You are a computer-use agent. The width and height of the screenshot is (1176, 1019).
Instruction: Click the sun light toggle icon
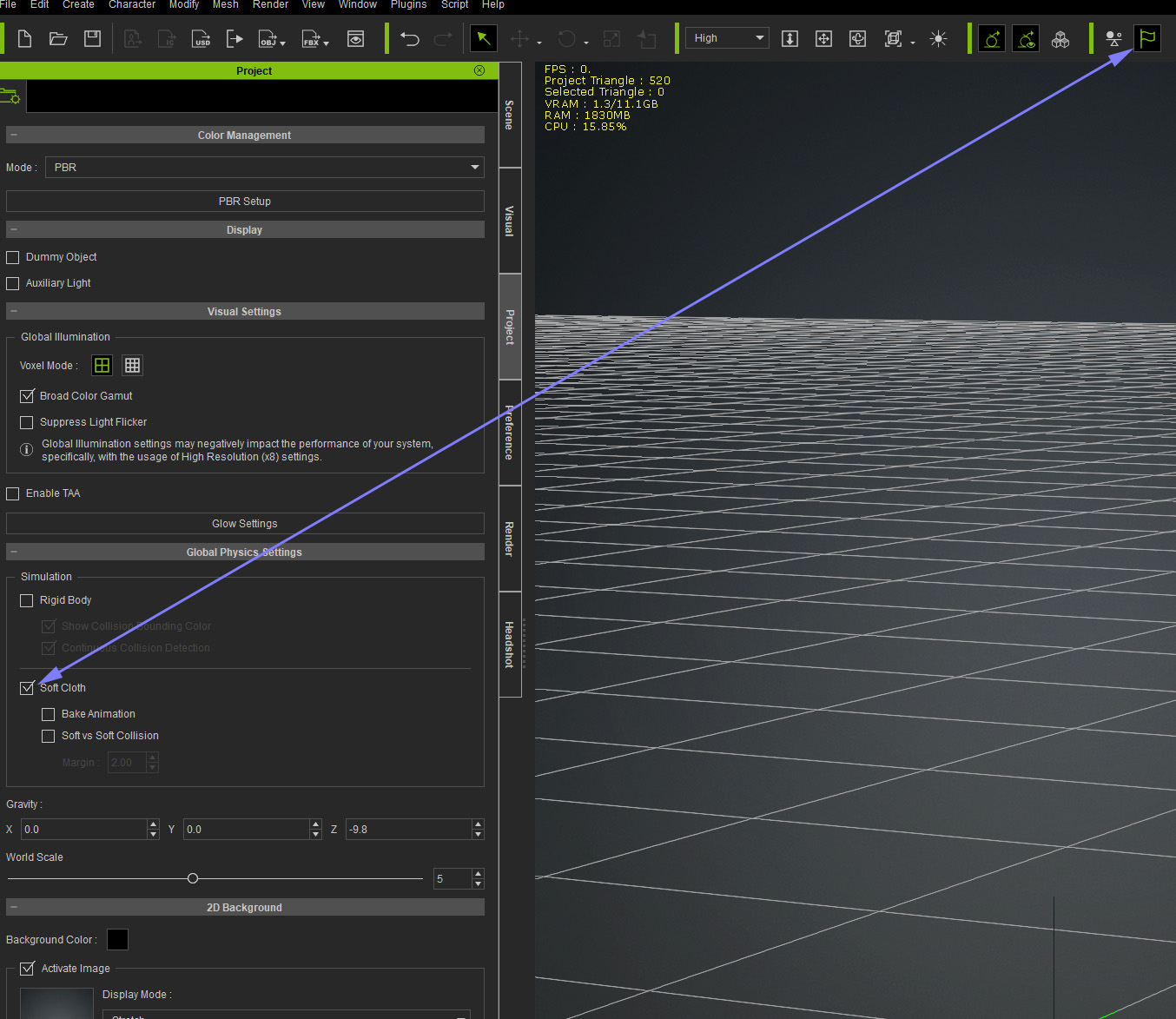click(938, 39)
